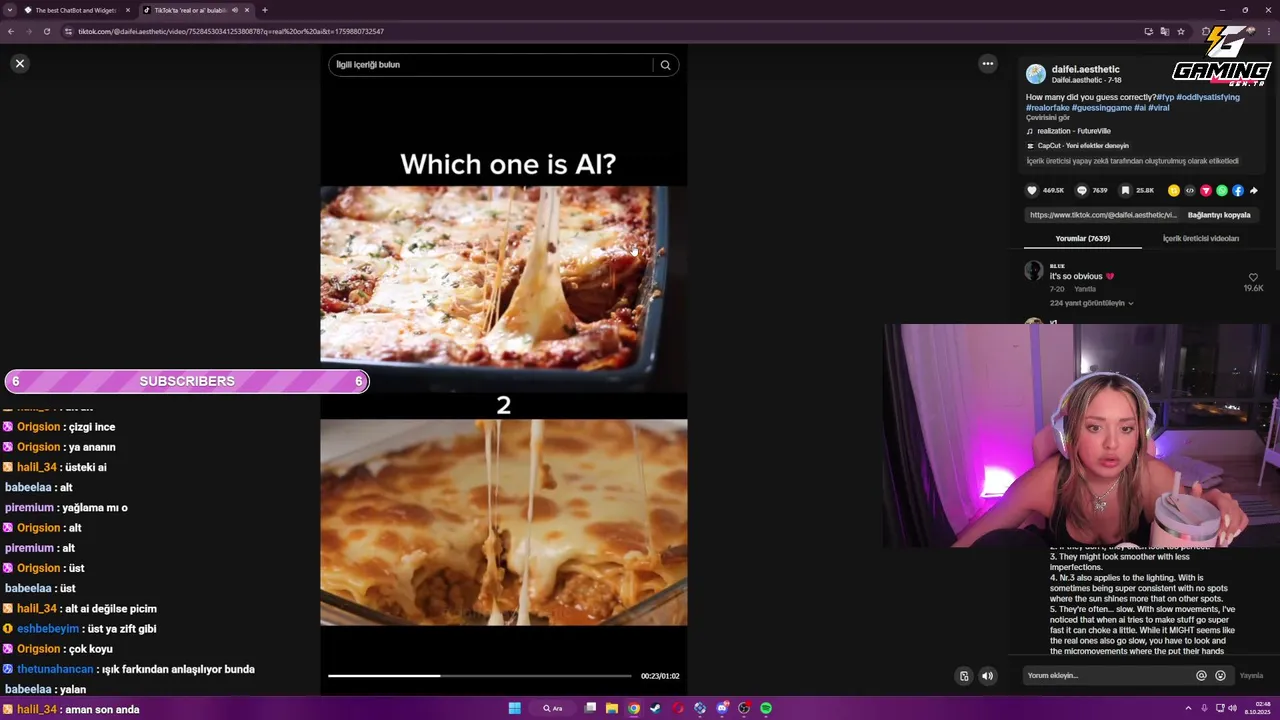Click Yanıtla under the first comment
This screenshot has width=1280, height=720.
[x=1085, y=289]
